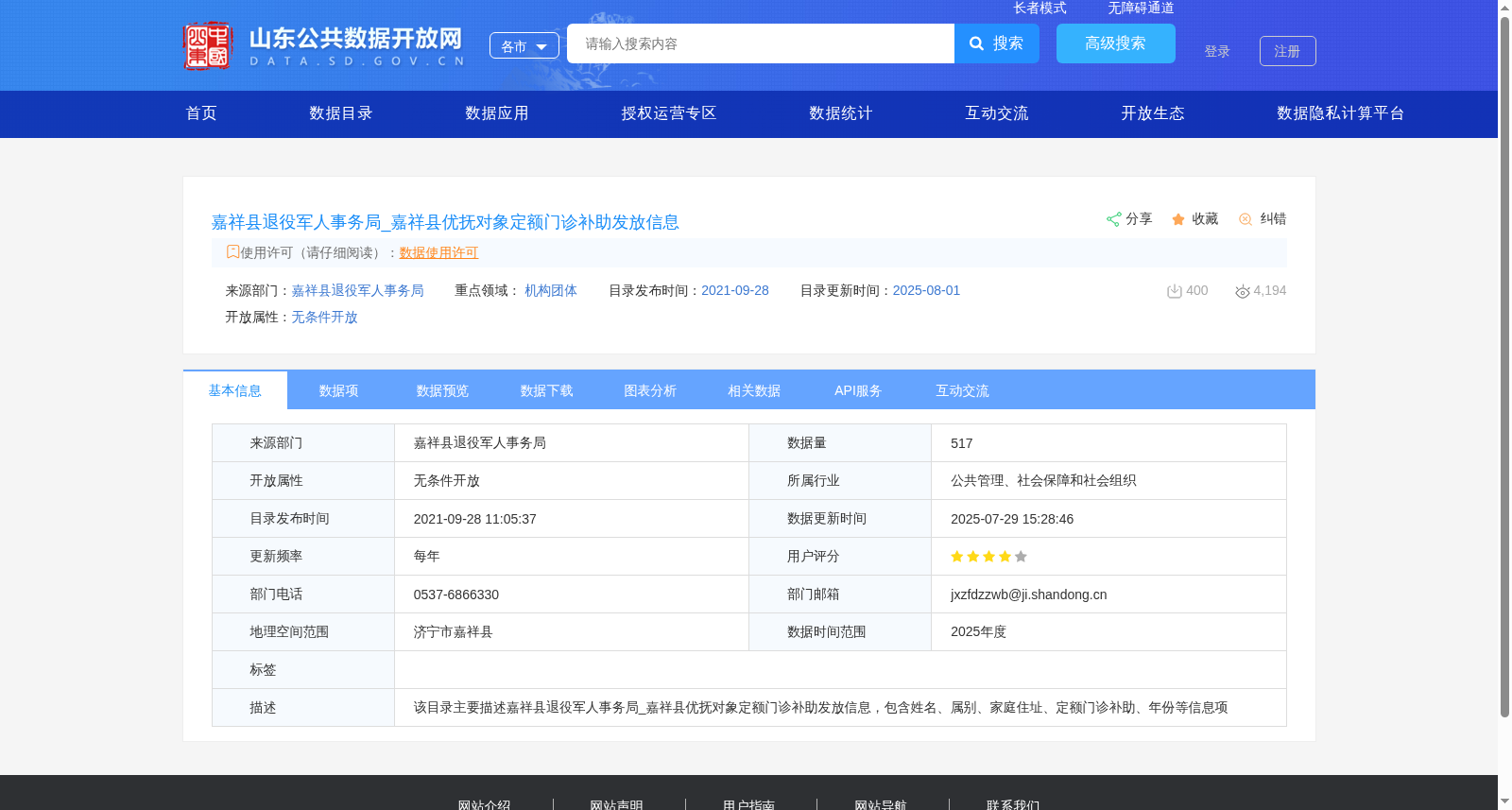Click the bookmark icon before 使用许可
The image size is (1512, 810).
[232, 251]
